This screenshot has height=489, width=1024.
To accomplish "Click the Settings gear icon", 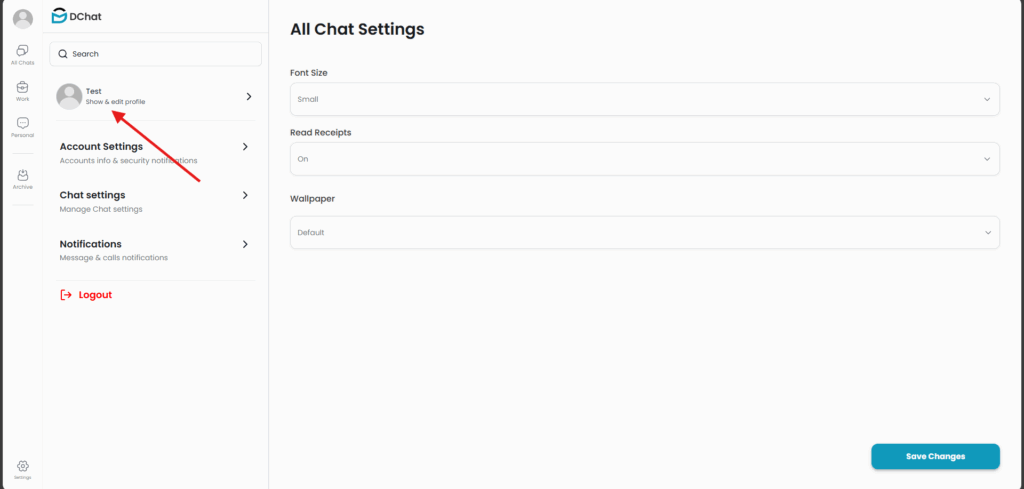I will pyautogui.click(x=23, y=466).
